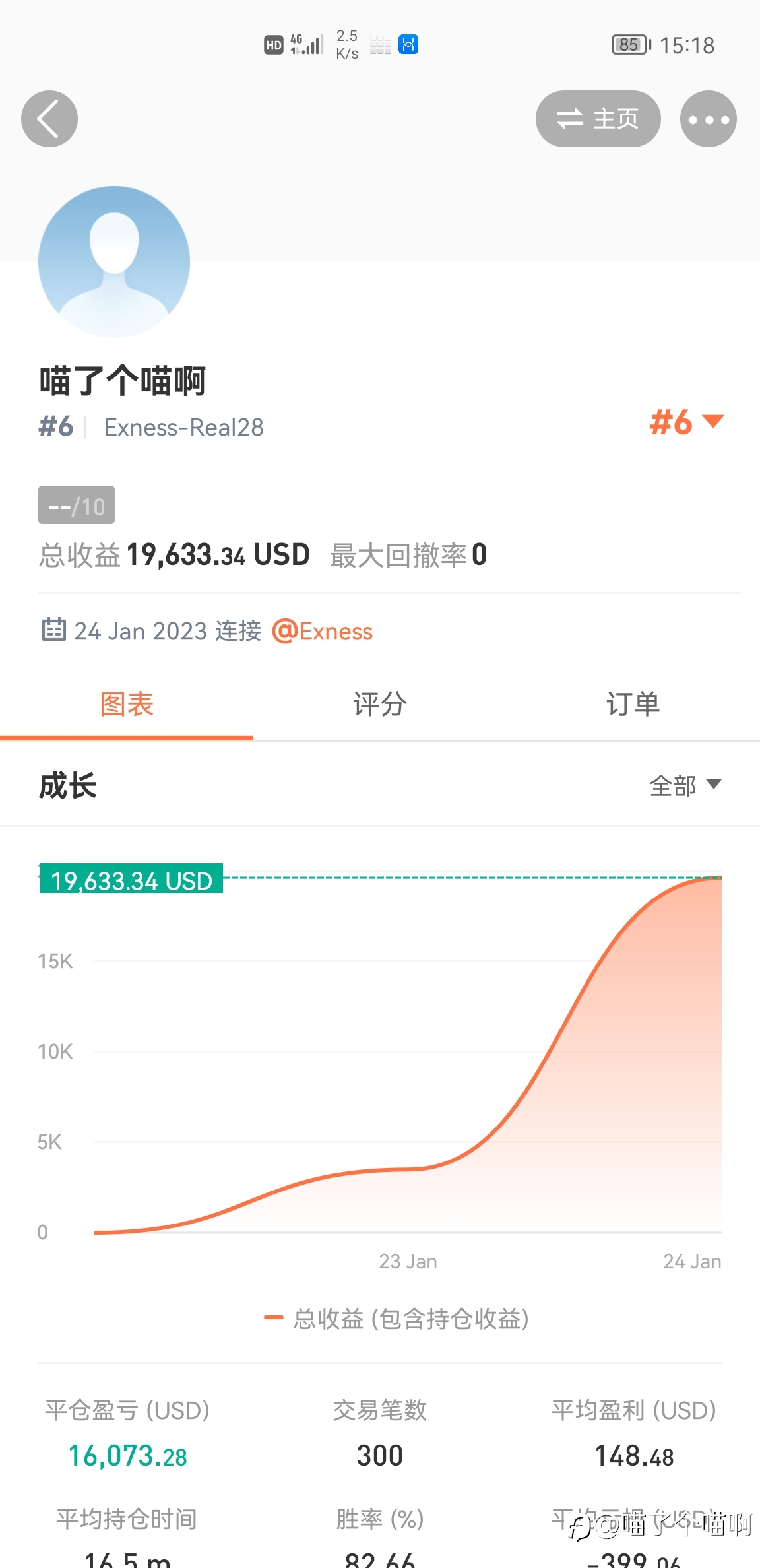Tap the 平仓盈亏 value 16,073.28
The image size is (760, 1568).
(x=127, y=1456)
